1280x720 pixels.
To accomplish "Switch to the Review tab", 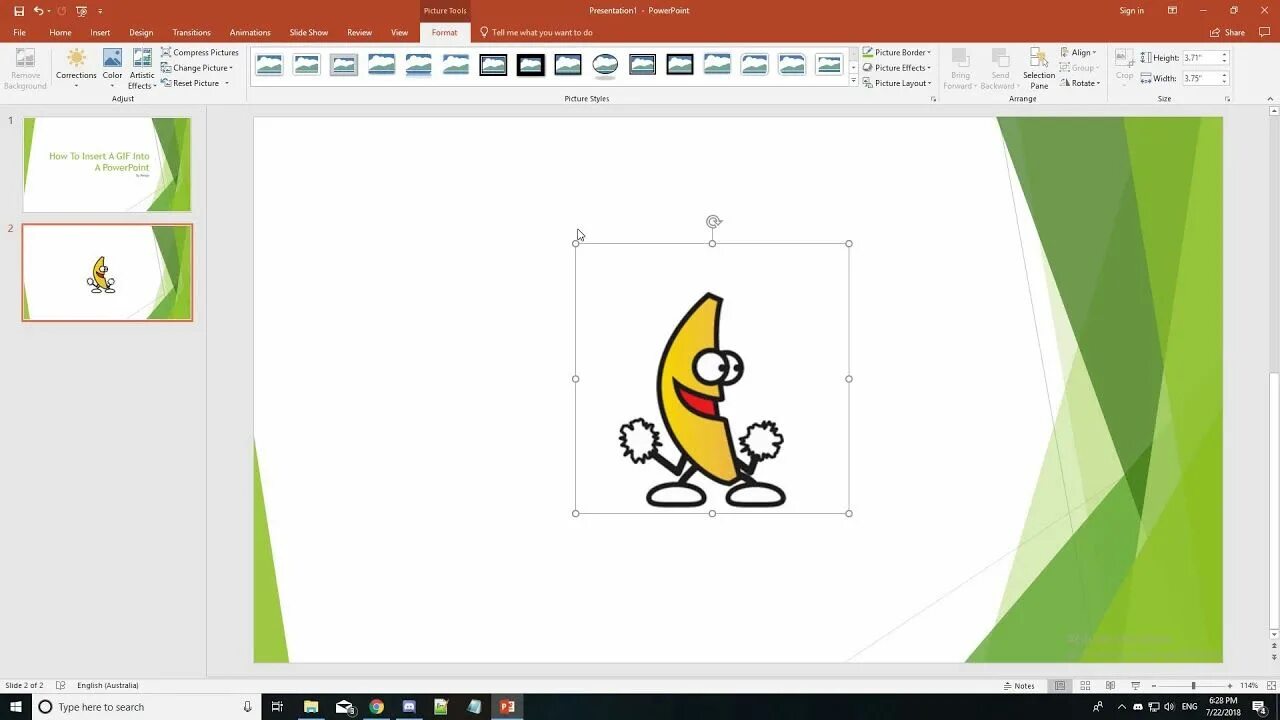I will (x=359, y=32).
